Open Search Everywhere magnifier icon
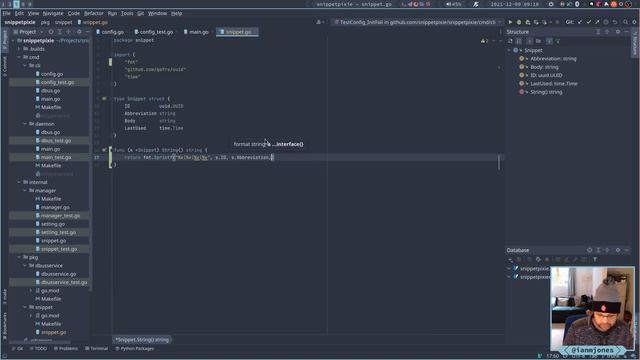Image resolution: width=640 pixels, height=360 pixels. [x=625, y=22]
